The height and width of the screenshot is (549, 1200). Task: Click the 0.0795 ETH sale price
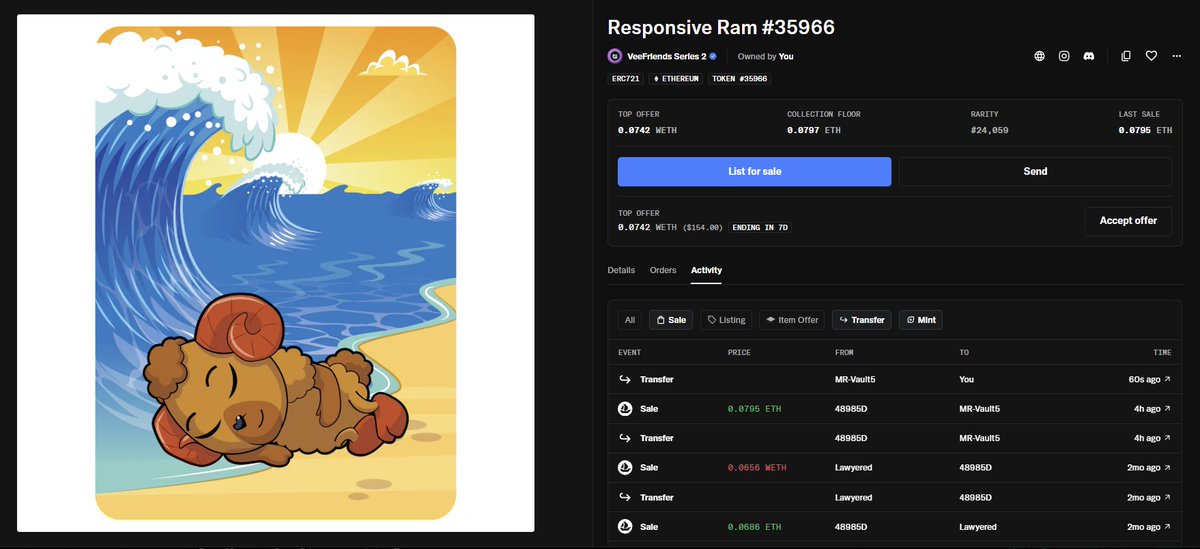click(757, 409)
